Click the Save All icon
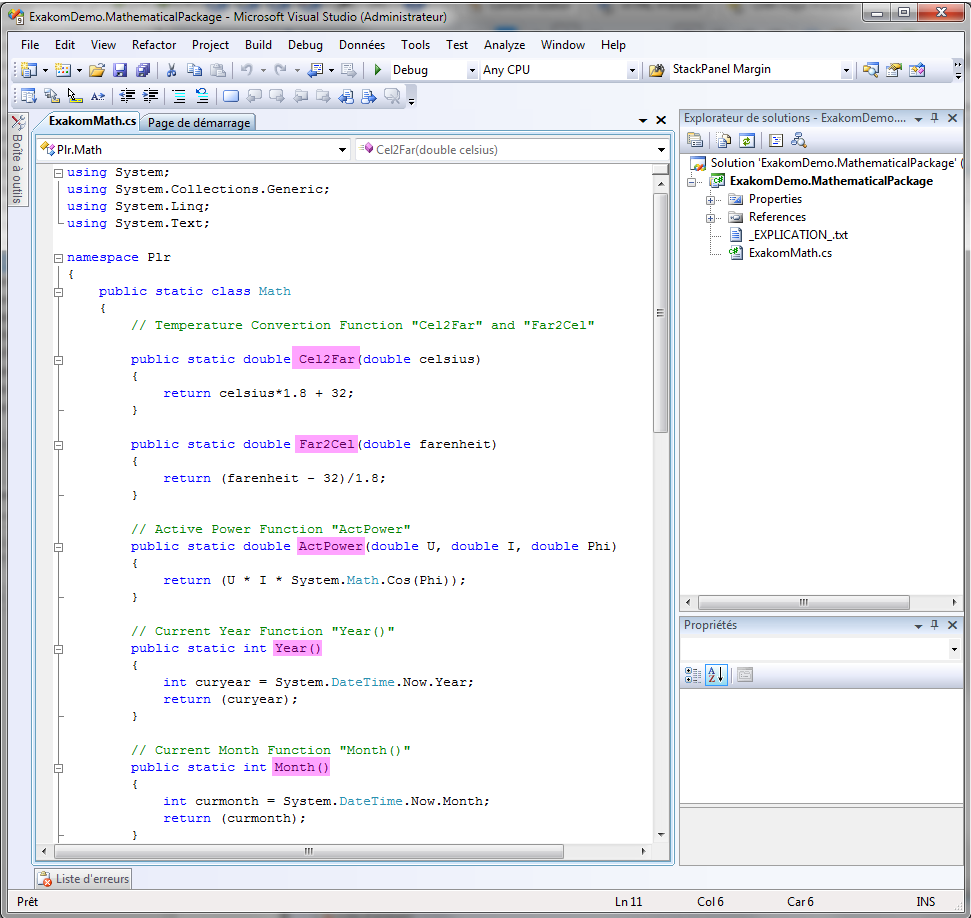Viewport: 971px width, 918px height. click(143, 70)
